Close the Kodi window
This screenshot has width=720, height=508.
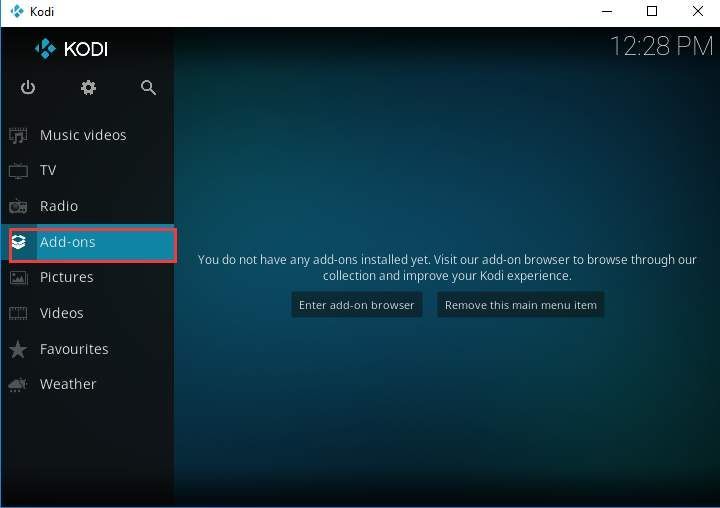coord(698,11)
